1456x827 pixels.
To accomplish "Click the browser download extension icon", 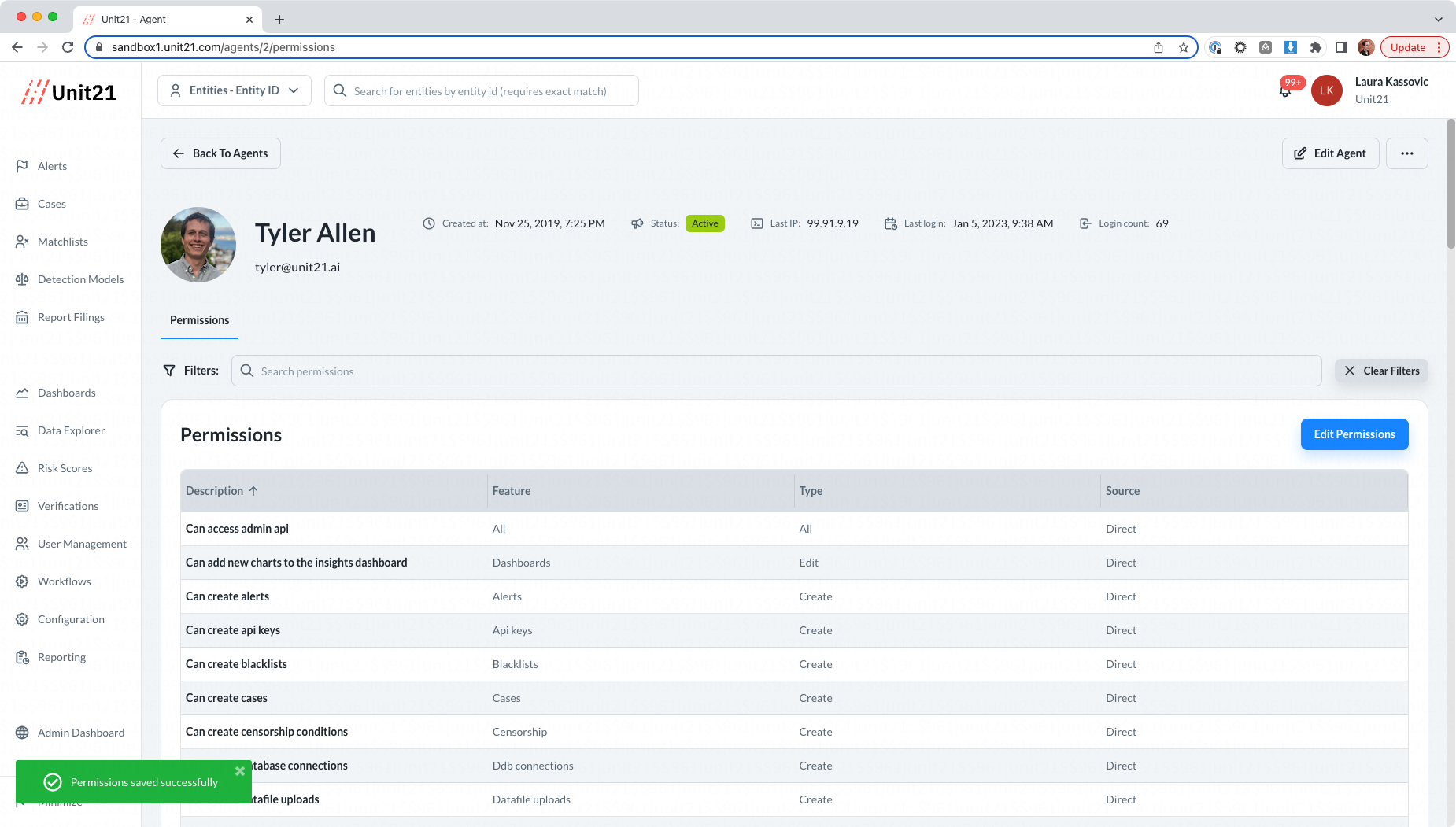I will click(1291, 47).
